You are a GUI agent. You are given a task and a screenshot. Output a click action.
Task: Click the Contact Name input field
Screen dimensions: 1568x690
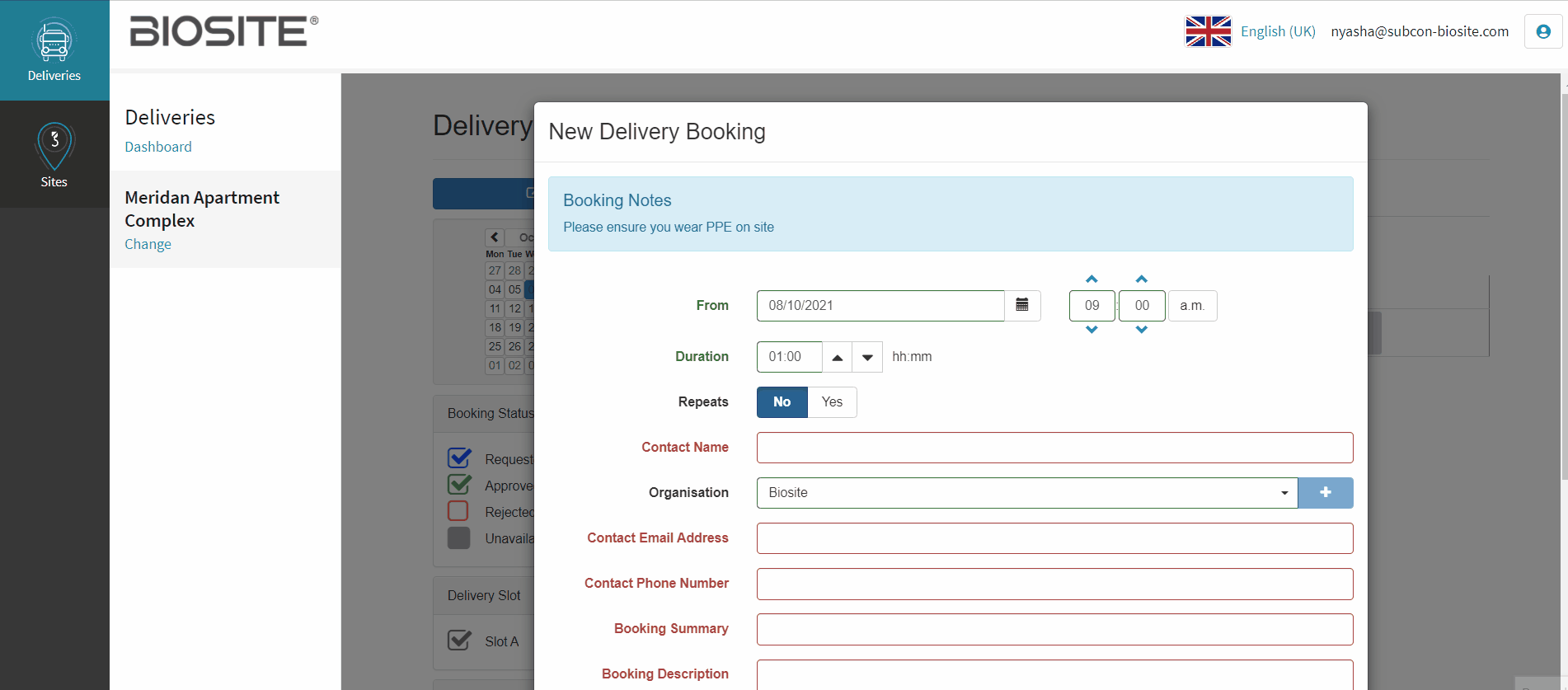[x=1054, y=447]
